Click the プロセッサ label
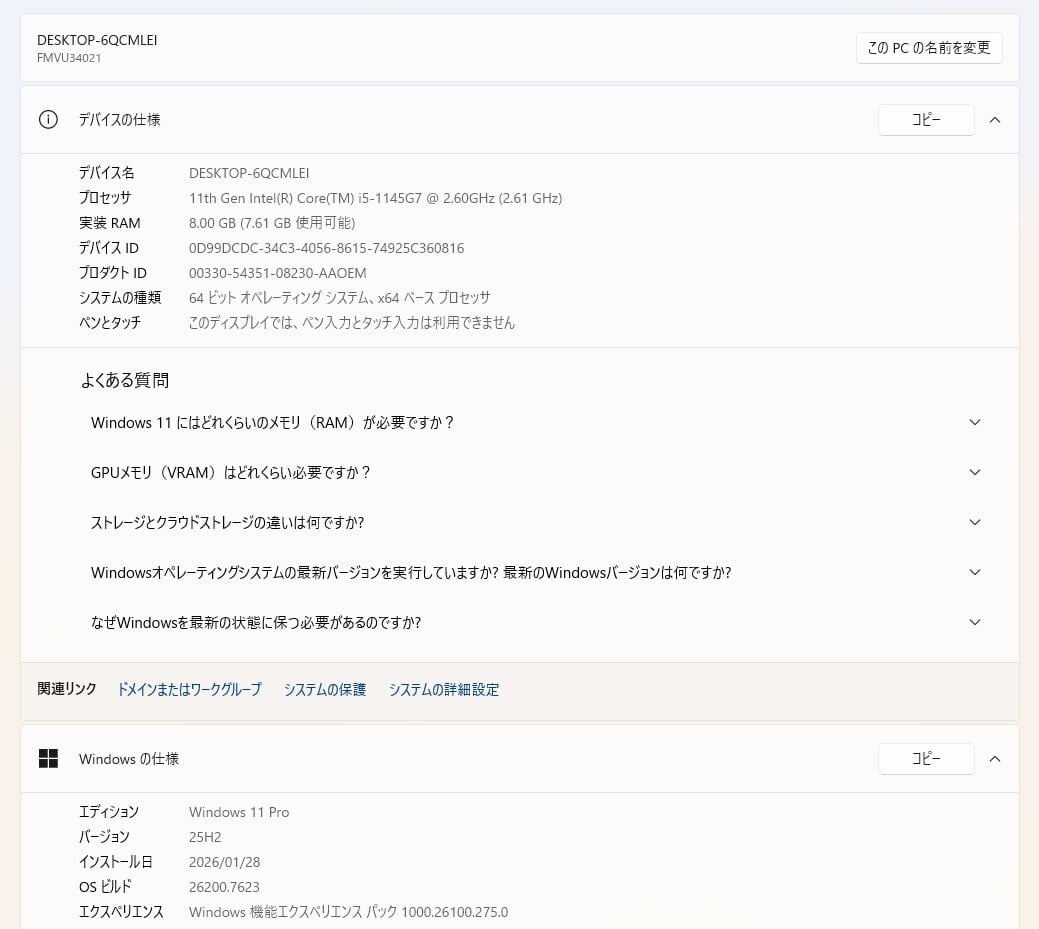Image resolution: width=1039 pixels, height=929 pixels. pos(105,198)
